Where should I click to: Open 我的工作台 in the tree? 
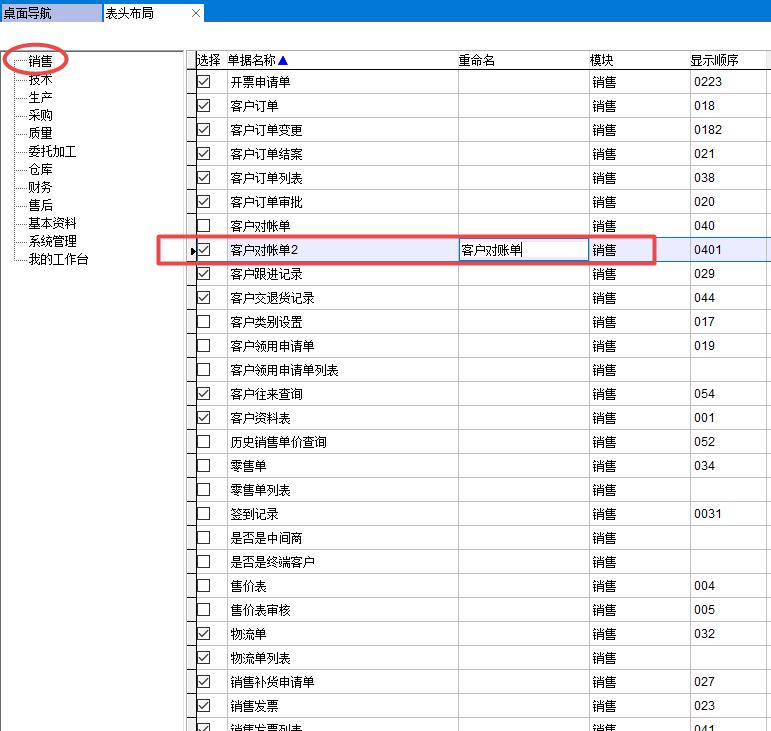(x=58, y=259)
